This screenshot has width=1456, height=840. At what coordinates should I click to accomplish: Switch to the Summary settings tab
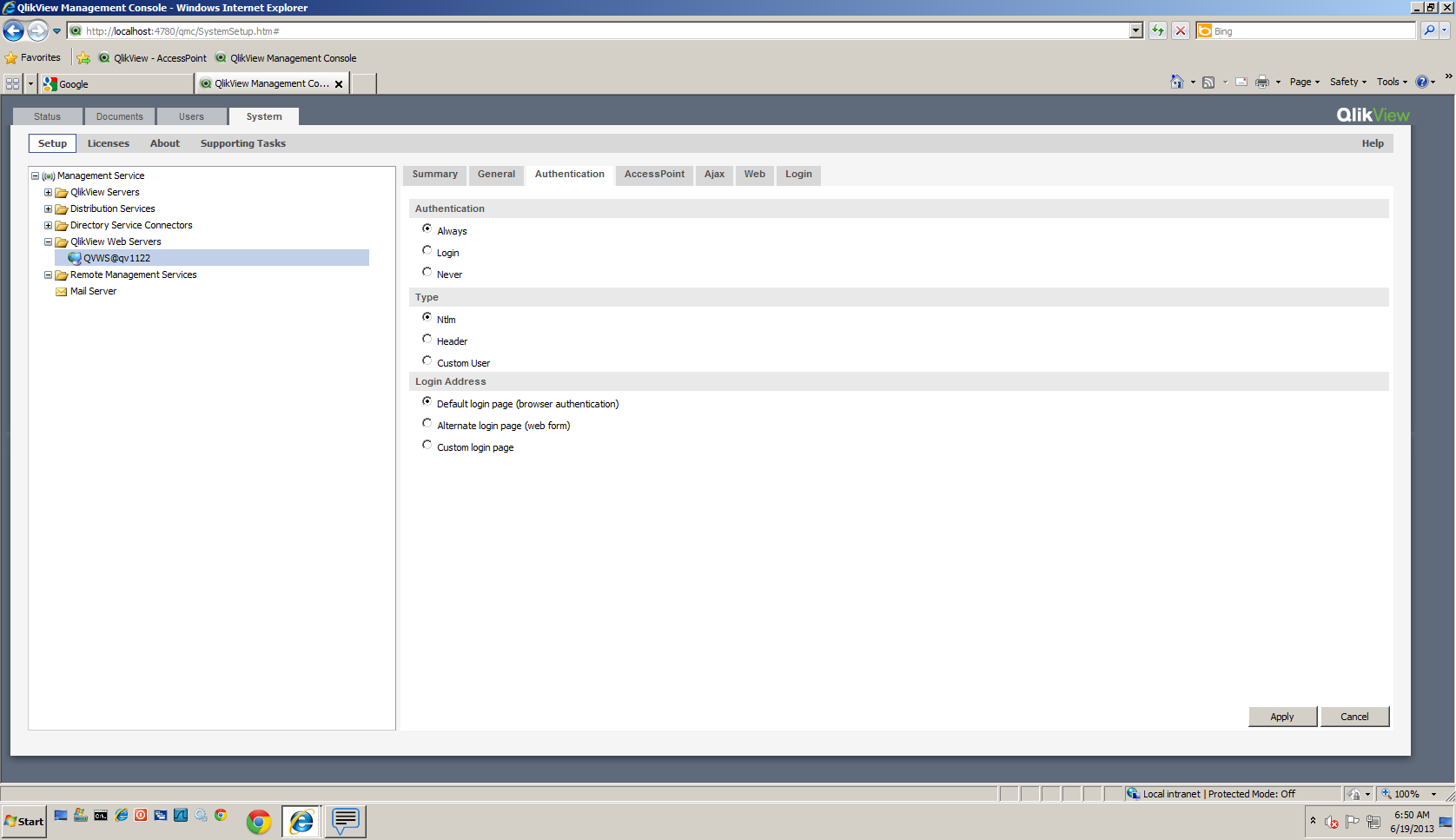click(435, 175)
